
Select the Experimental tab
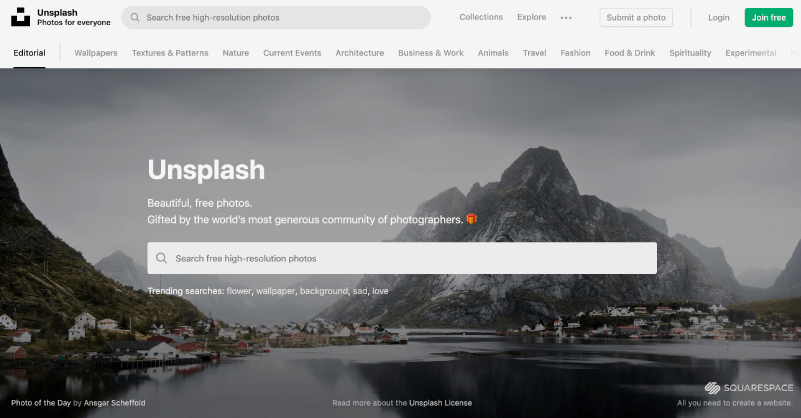[750, 53]
